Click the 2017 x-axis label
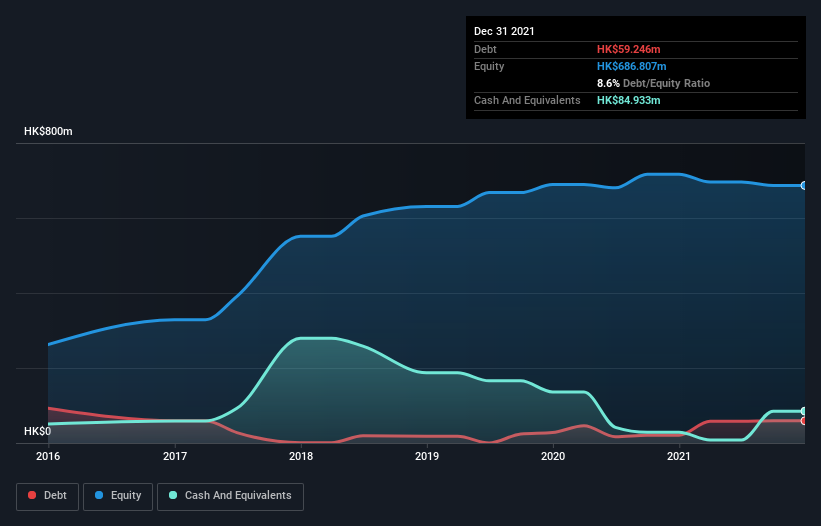The width and height of the screenshot is (821, 526). tap(175, 456)
